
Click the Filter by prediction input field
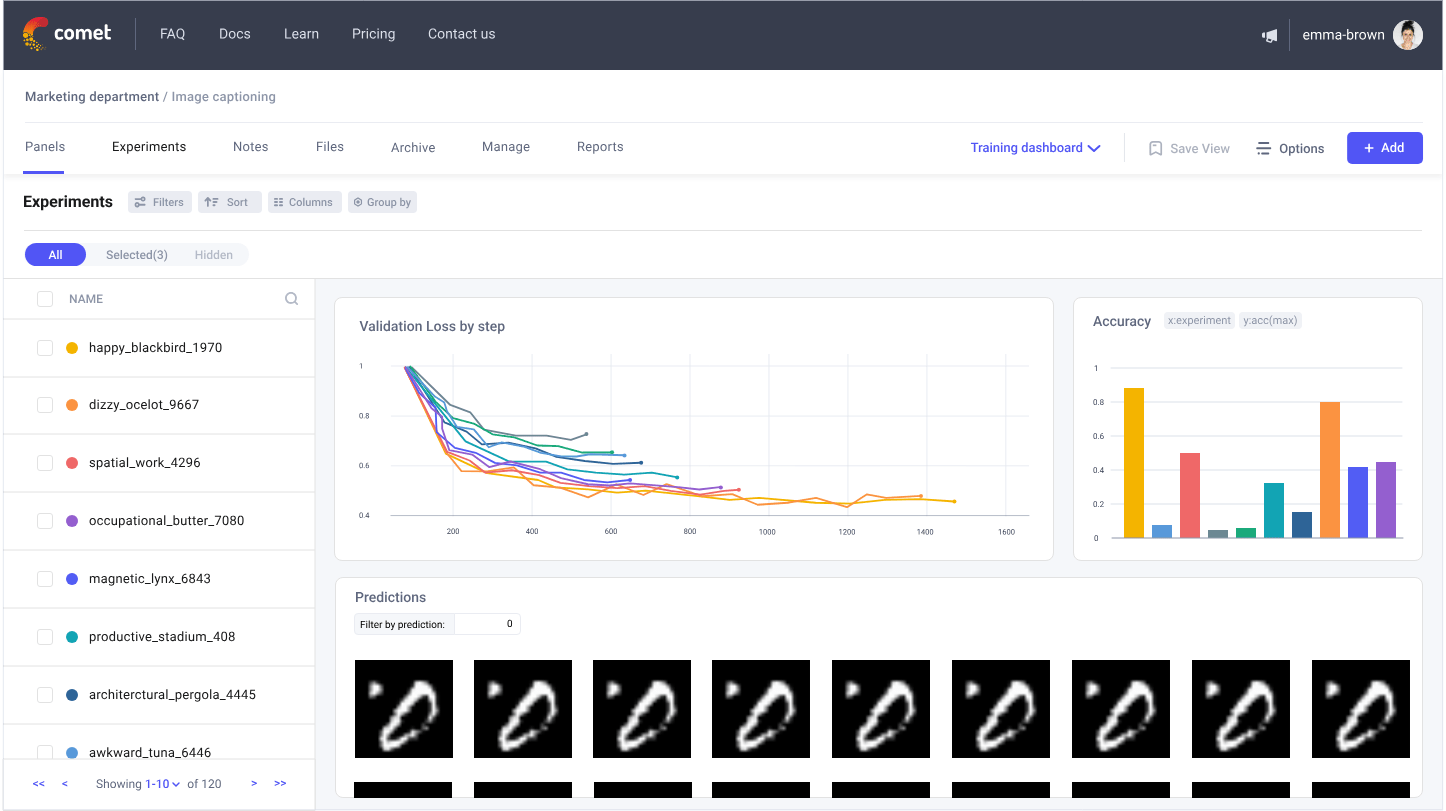(x=487, y=623)
